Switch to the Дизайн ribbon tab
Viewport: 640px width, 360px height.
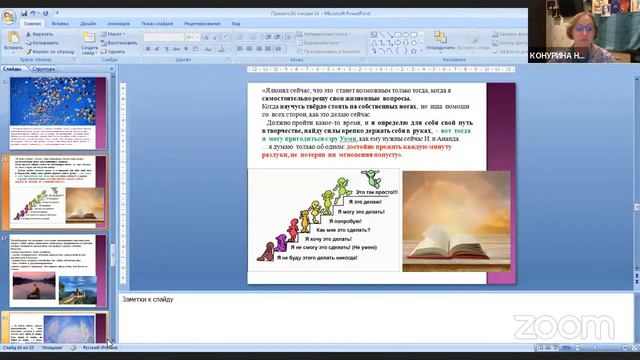(88, 24)
